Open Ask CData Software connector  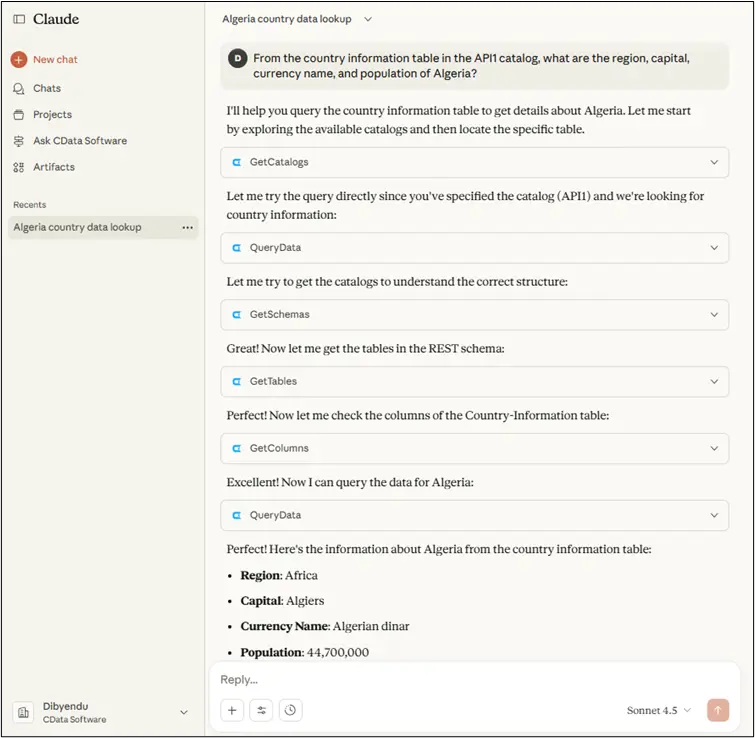[79, 141]
